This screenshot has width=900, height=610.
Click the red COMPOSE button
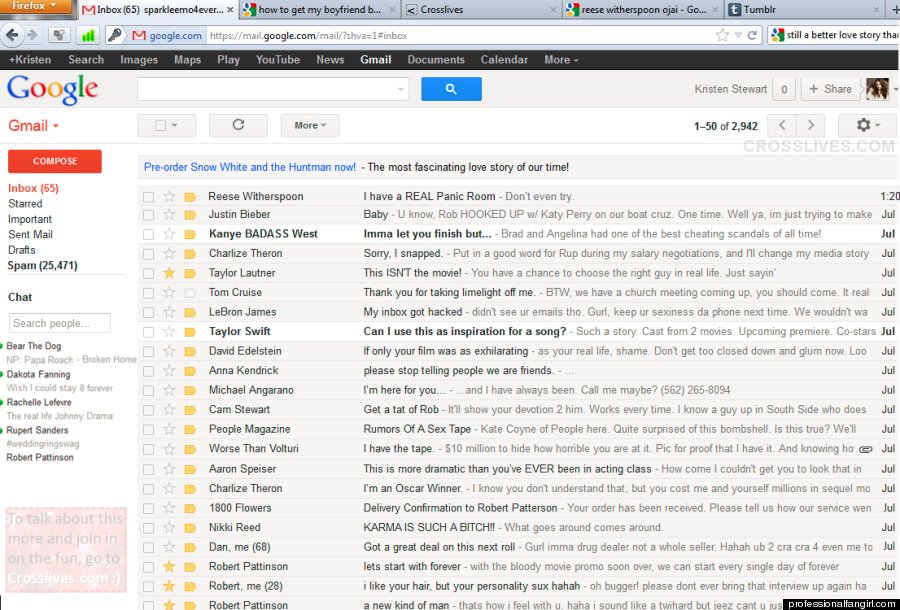54,161
